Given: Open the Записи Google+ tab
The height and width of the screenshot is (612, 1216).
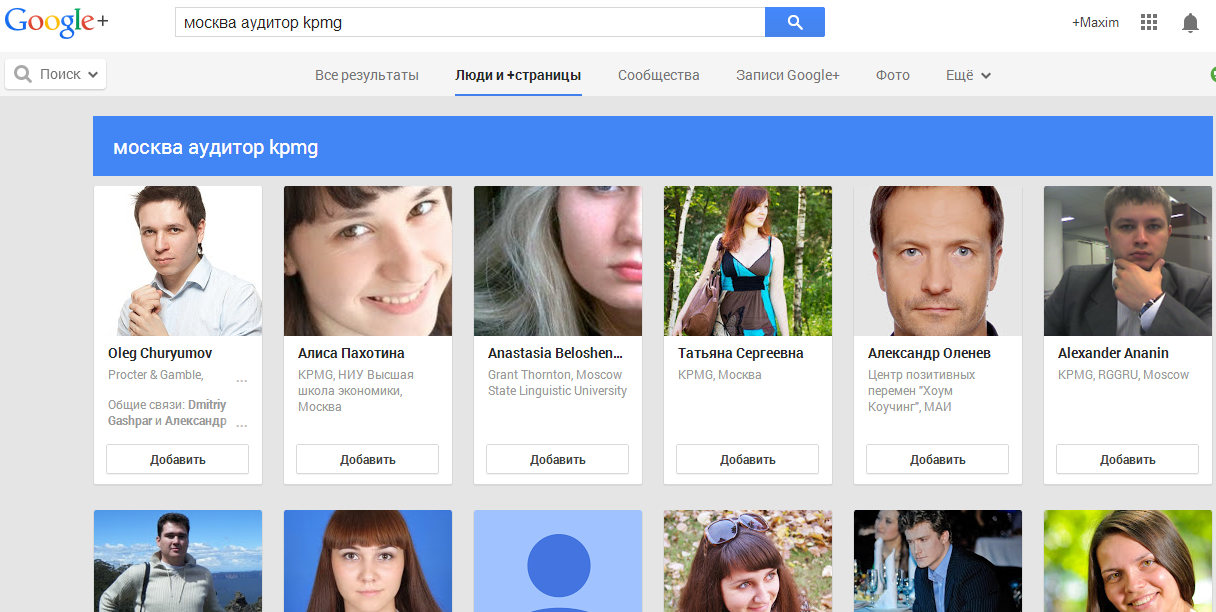Looking at the screenshot, I should (788, 75).
